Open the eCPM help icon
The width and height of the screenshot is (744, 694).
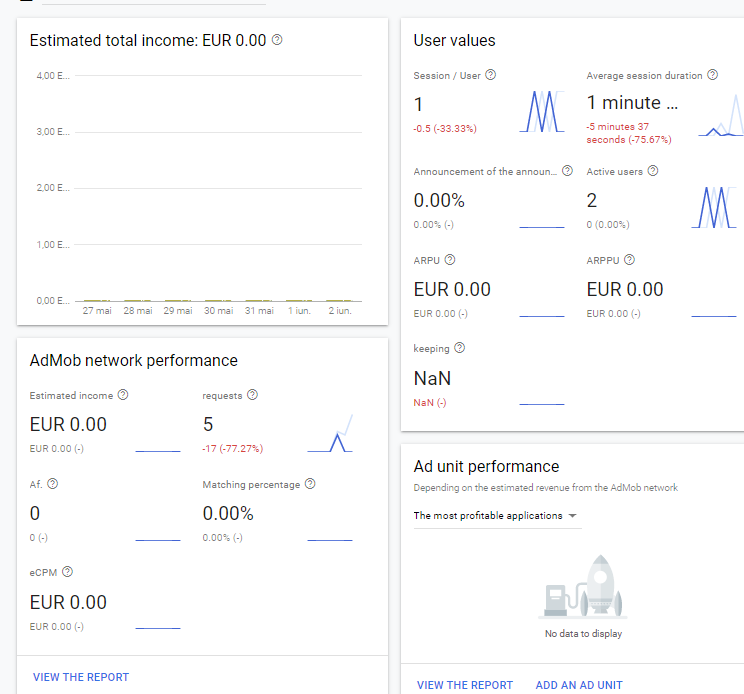click(x=67, y=572)
